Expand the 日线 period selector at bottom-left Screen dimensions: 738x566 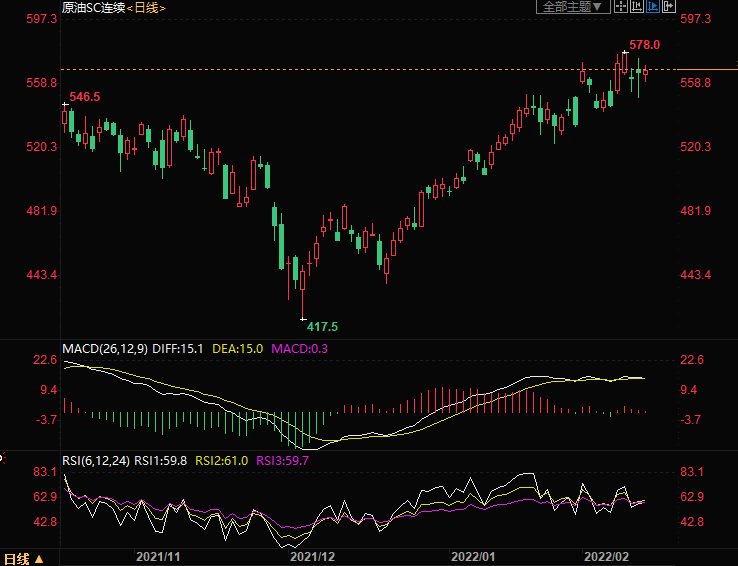(x=24, y=558)
